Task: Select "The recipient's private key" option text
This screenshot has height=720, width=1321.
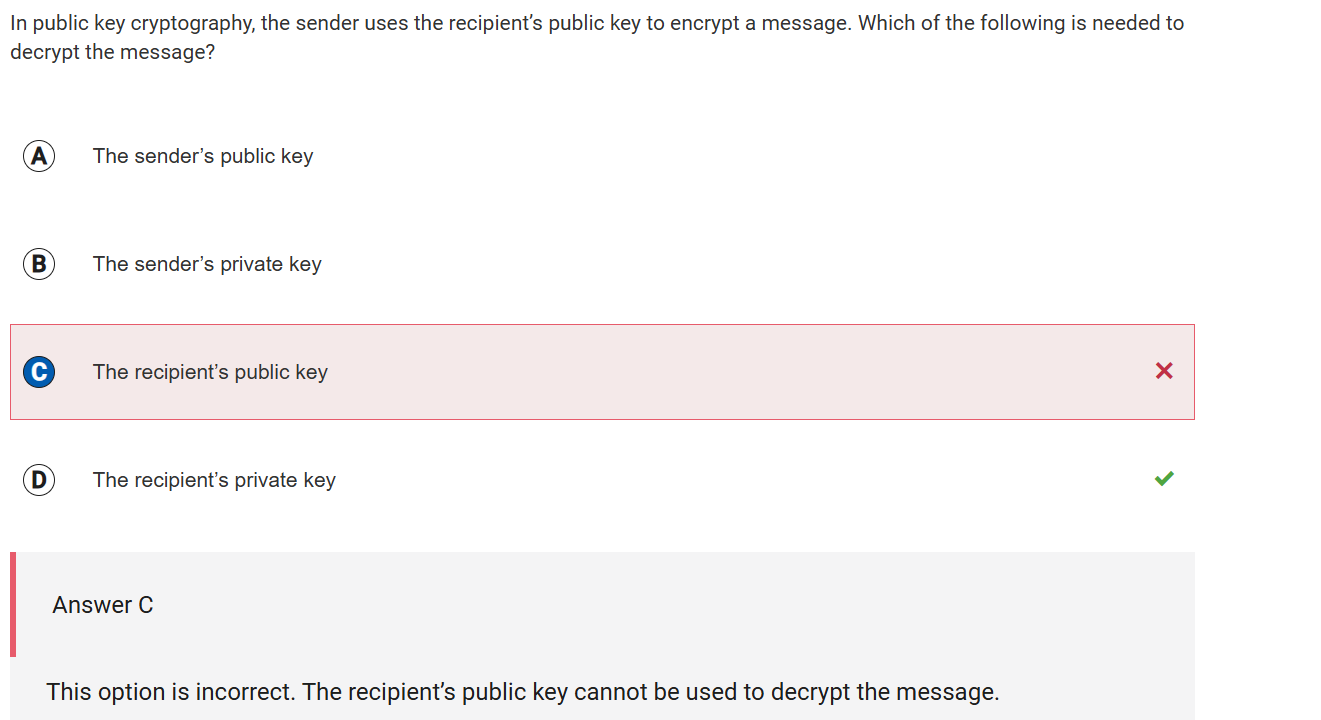Action: coord(214,480)
